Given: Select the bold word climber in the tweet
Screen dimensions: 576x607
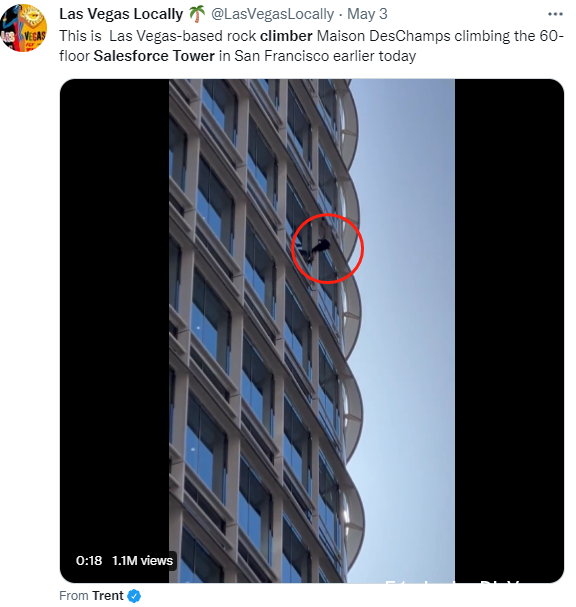Looking at the screenshot, I should coord(286,36).
